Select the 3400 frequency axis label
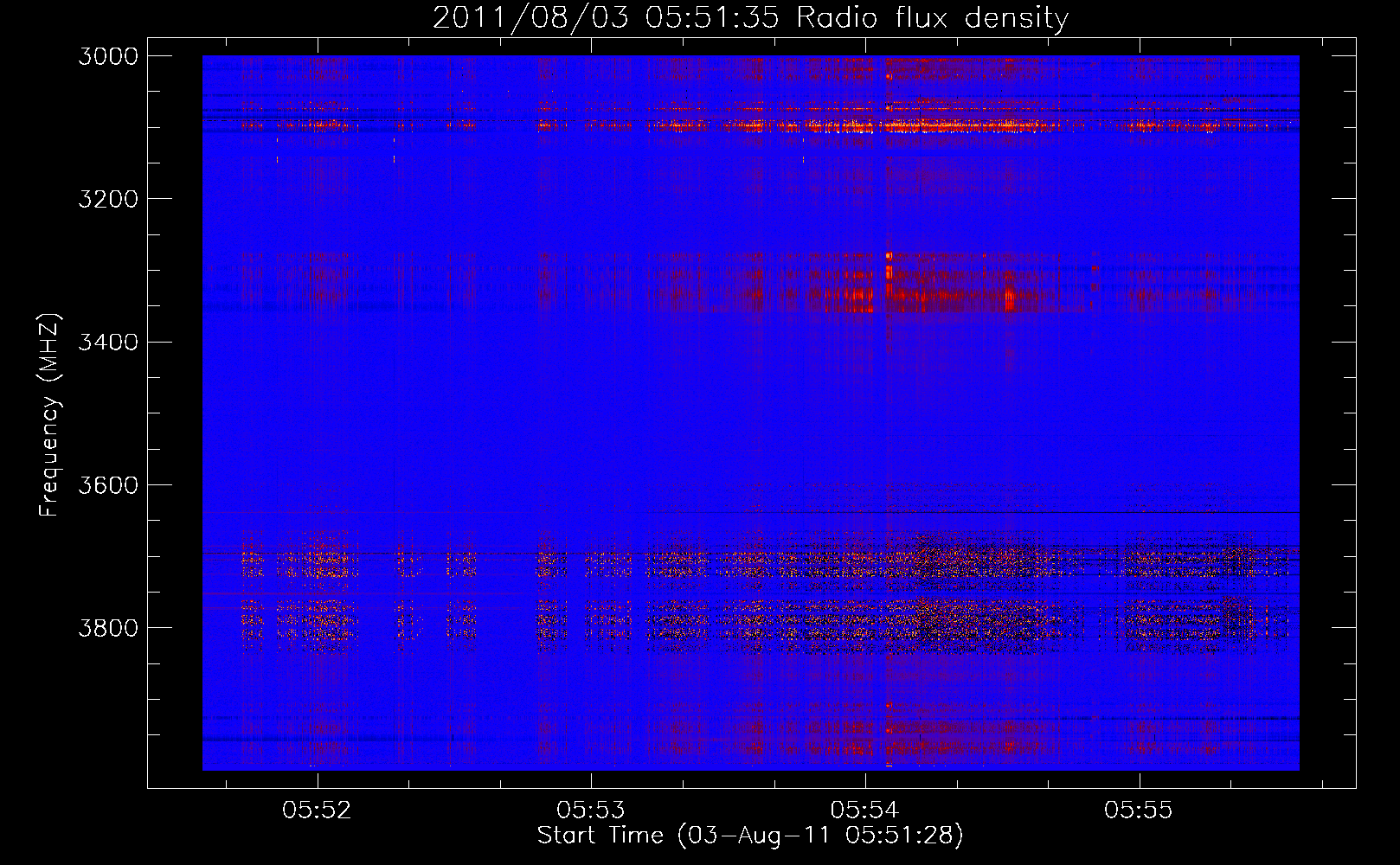The height and width of the screenshot is (865, 1400). [108, 342]
